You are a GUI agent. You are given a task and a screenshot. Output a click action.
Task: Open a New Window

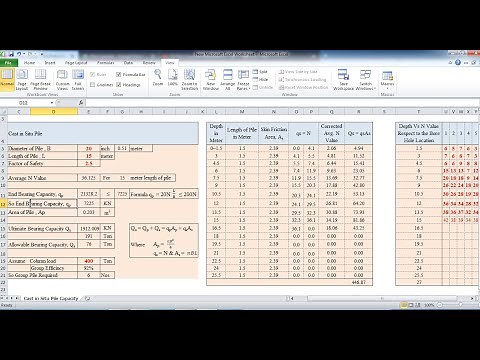click(211, 79)
